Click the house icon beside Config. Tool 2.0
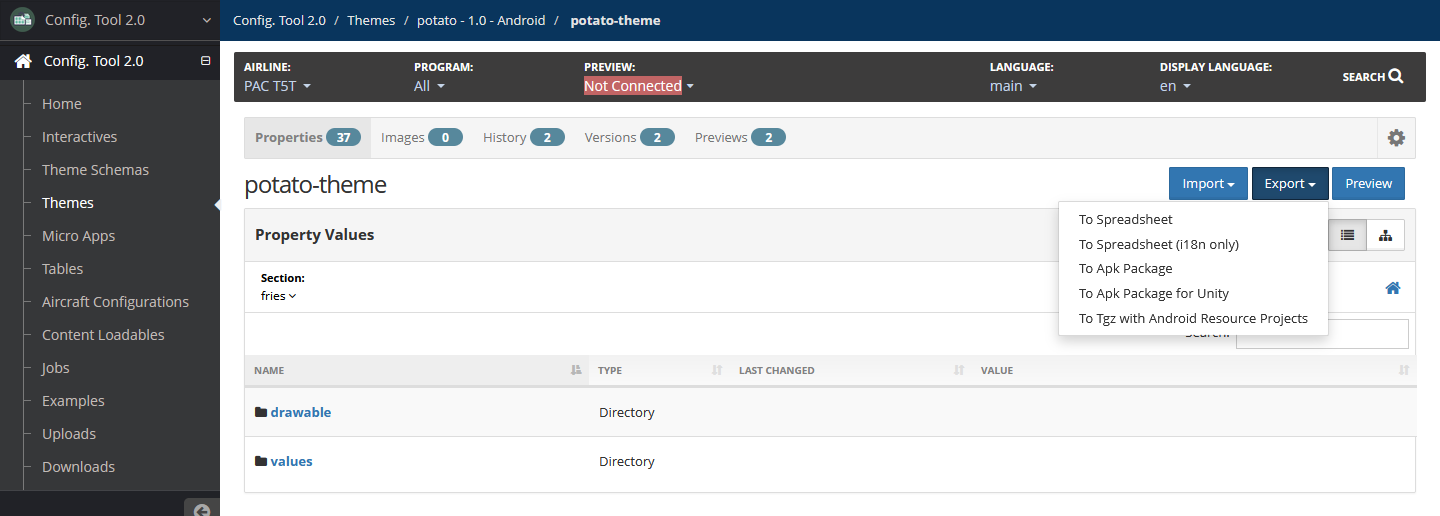This screenshot has width=1440, height=516. point(23,61)
